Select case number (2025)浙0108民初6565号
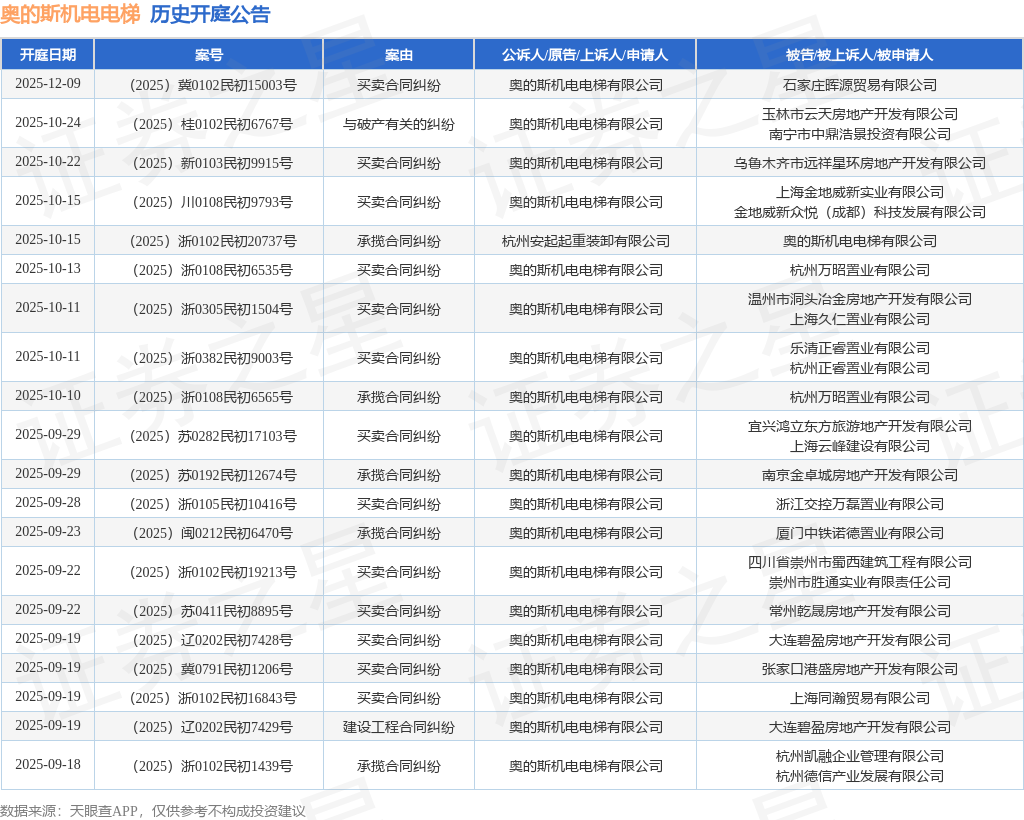The width and height of the screenshot is (1024, 820). pyautogui.click(x=213, y=398)
